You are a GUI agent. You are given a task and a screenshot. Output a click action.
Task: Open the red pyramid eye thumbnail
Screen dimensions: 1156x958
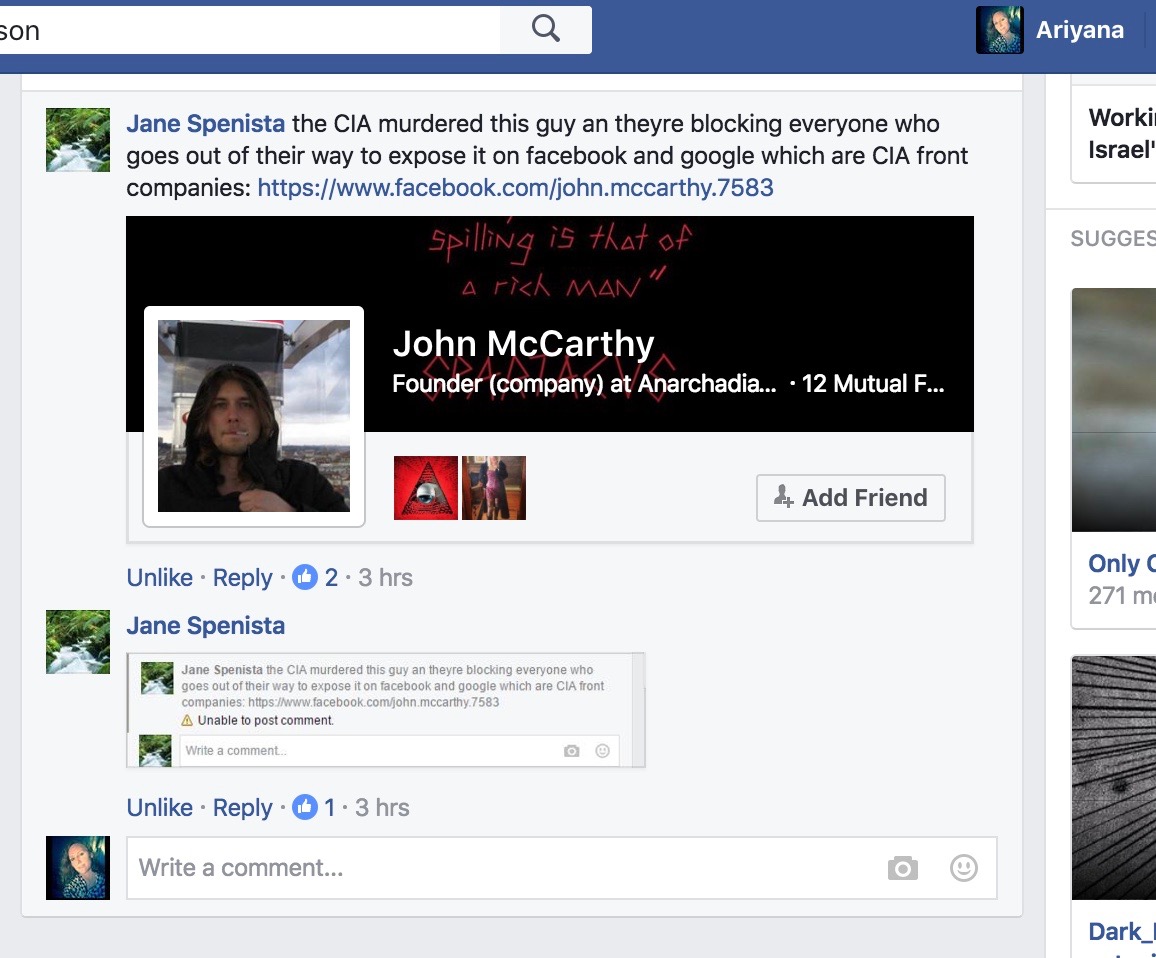pyautogui.click(x=425, y=488)
